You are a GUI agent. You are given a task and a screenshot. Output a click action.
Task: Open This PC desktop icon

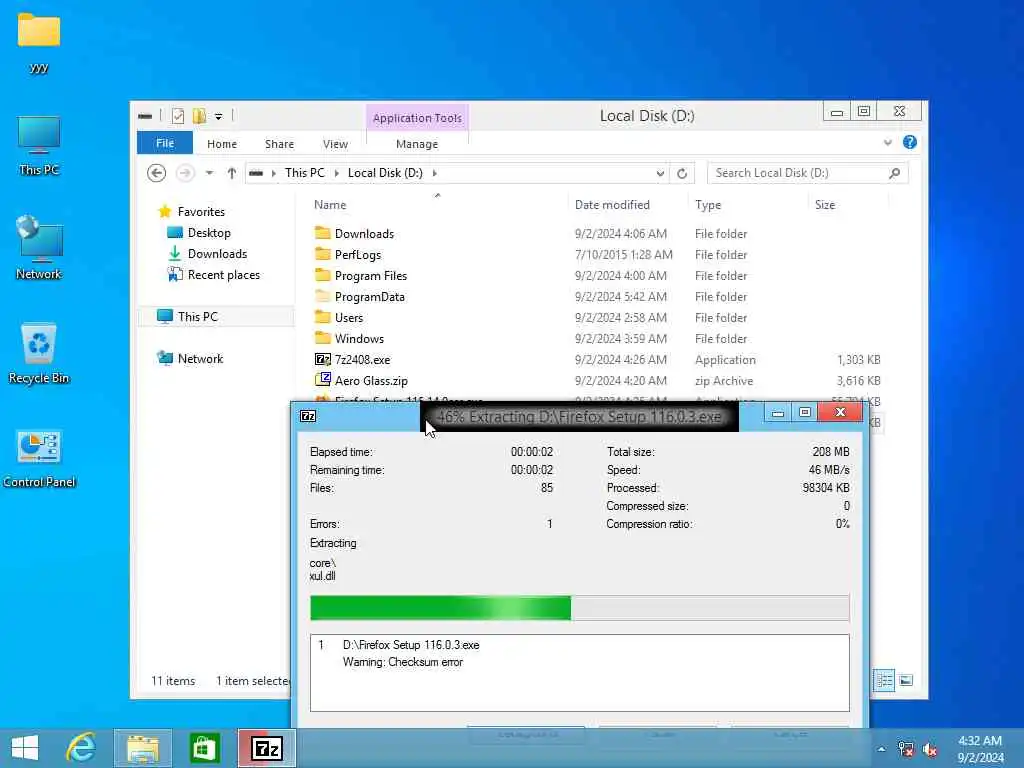tap(39, 145)
